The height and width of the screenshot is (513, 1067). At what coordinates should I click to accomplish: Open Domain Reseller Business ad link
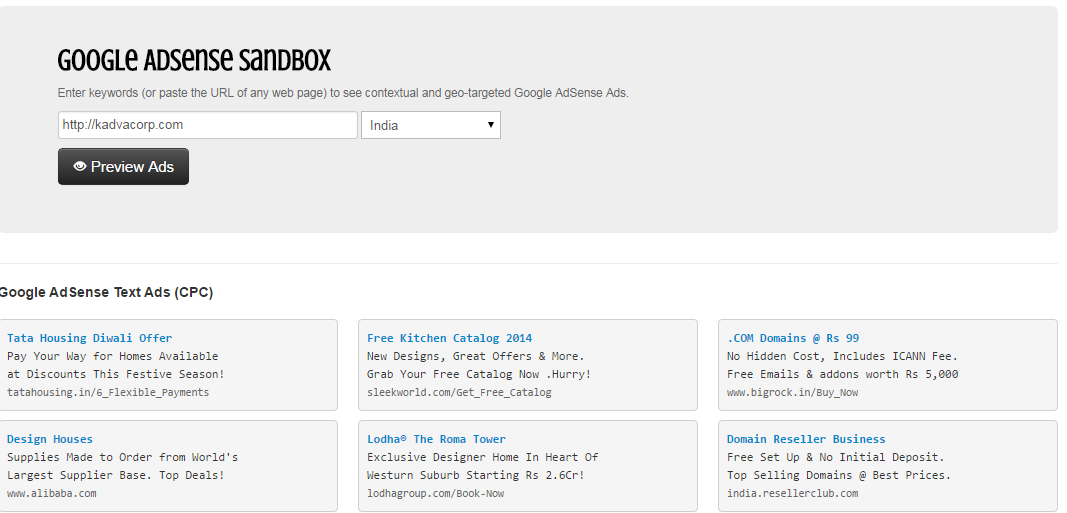point(806,439)
